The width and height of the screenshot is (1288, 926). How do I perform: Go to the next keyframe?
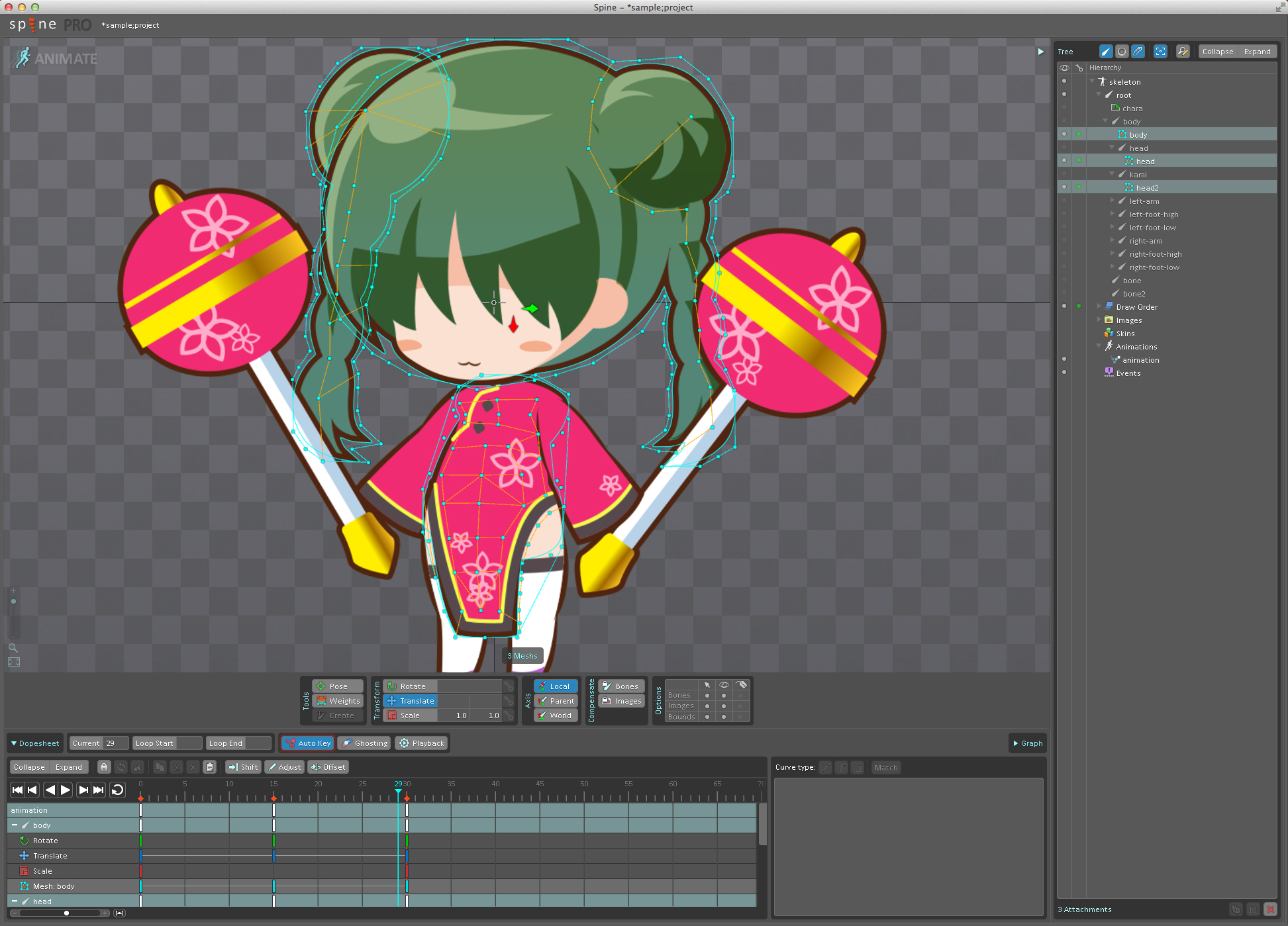(x=83, y=790)
